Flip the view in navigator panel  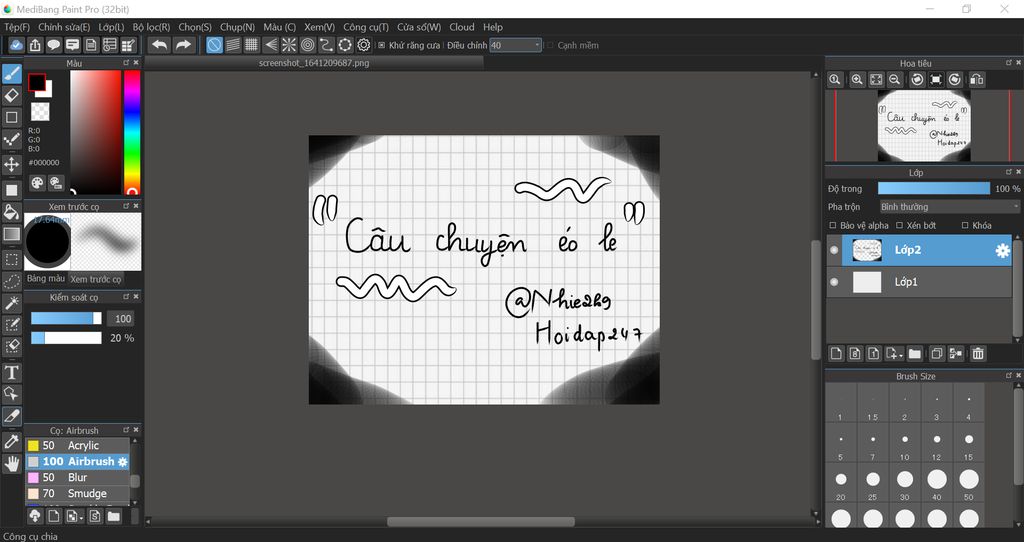(x=976, y=80)
